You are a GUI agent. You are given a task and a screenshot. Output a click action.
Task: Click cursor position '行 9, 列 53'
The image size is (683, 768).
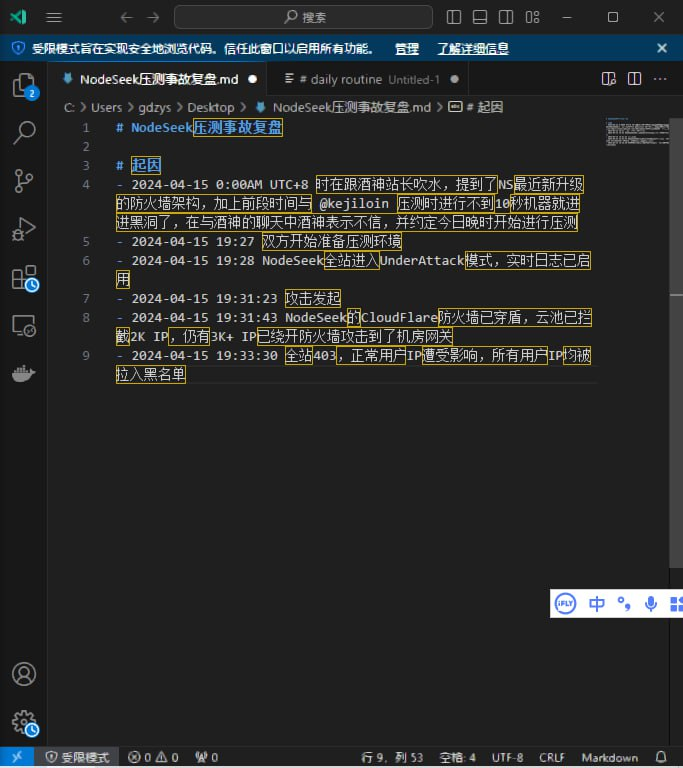(392, 757)
